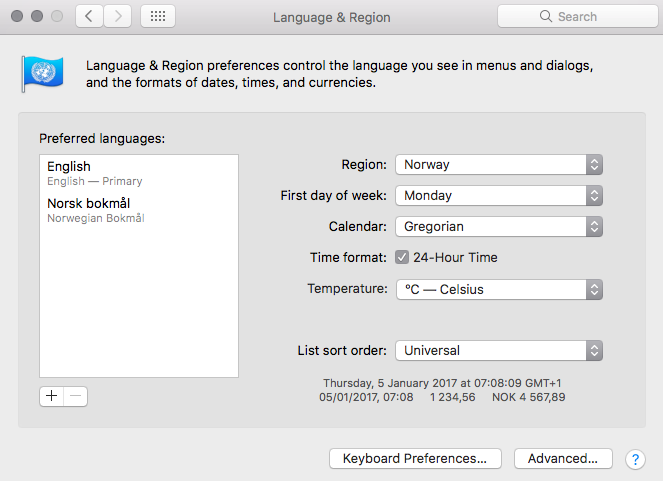The height and width of the screenshot is (481, 663).
Task: Click the search magnifier icon
Action: tap(545, 17)
